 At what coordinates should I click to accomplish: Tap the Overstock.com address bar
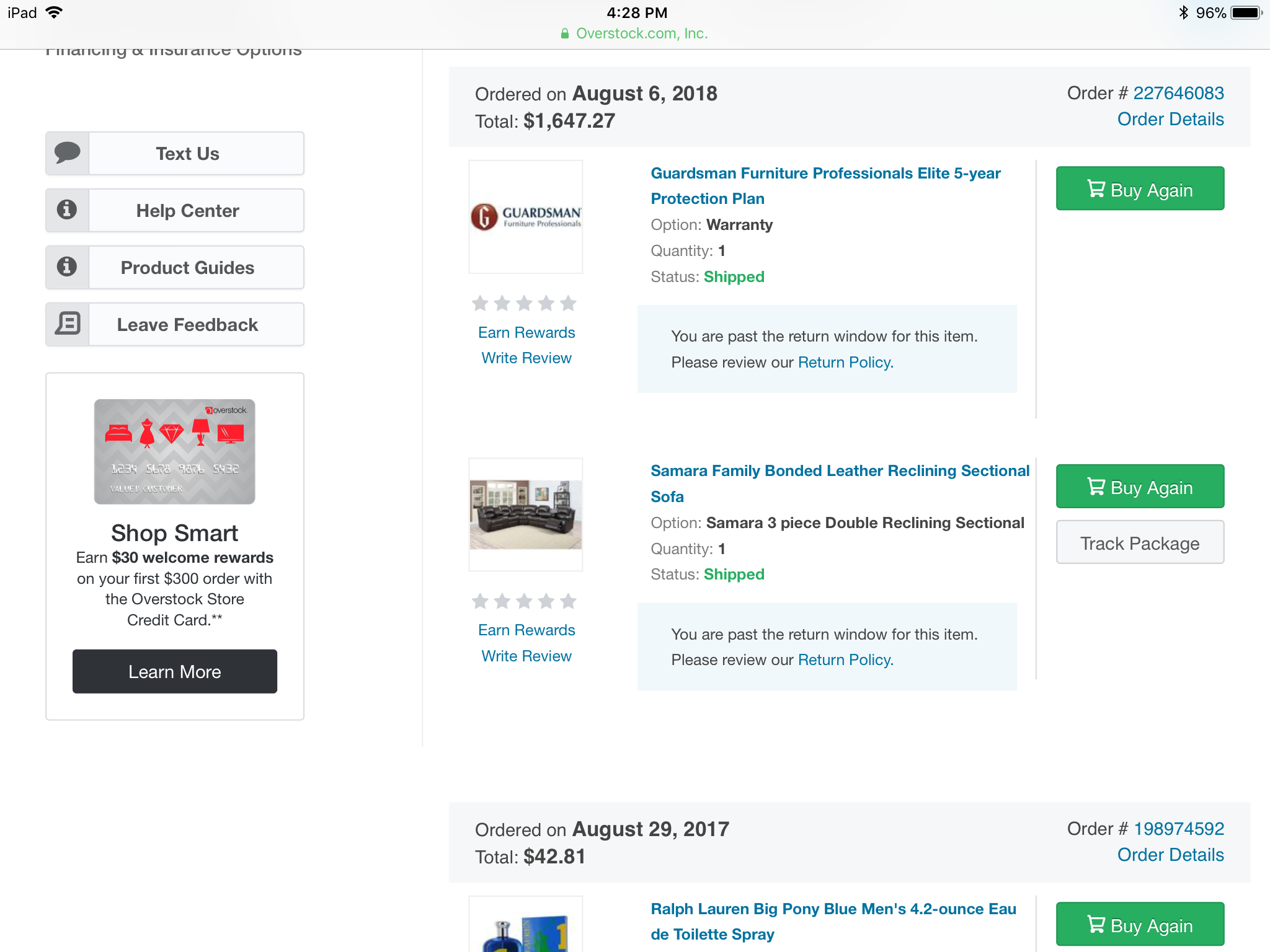[635, 33]
